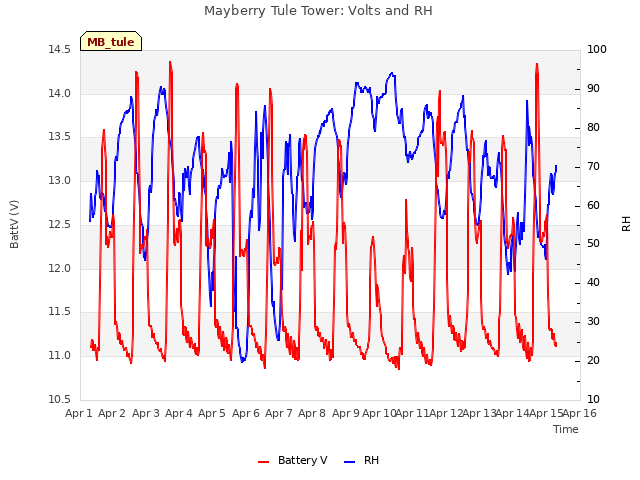The height and width of the screenshot is (480, 640).
Task: Click the 70 right axis value
Action: click(x=593, y=167)
